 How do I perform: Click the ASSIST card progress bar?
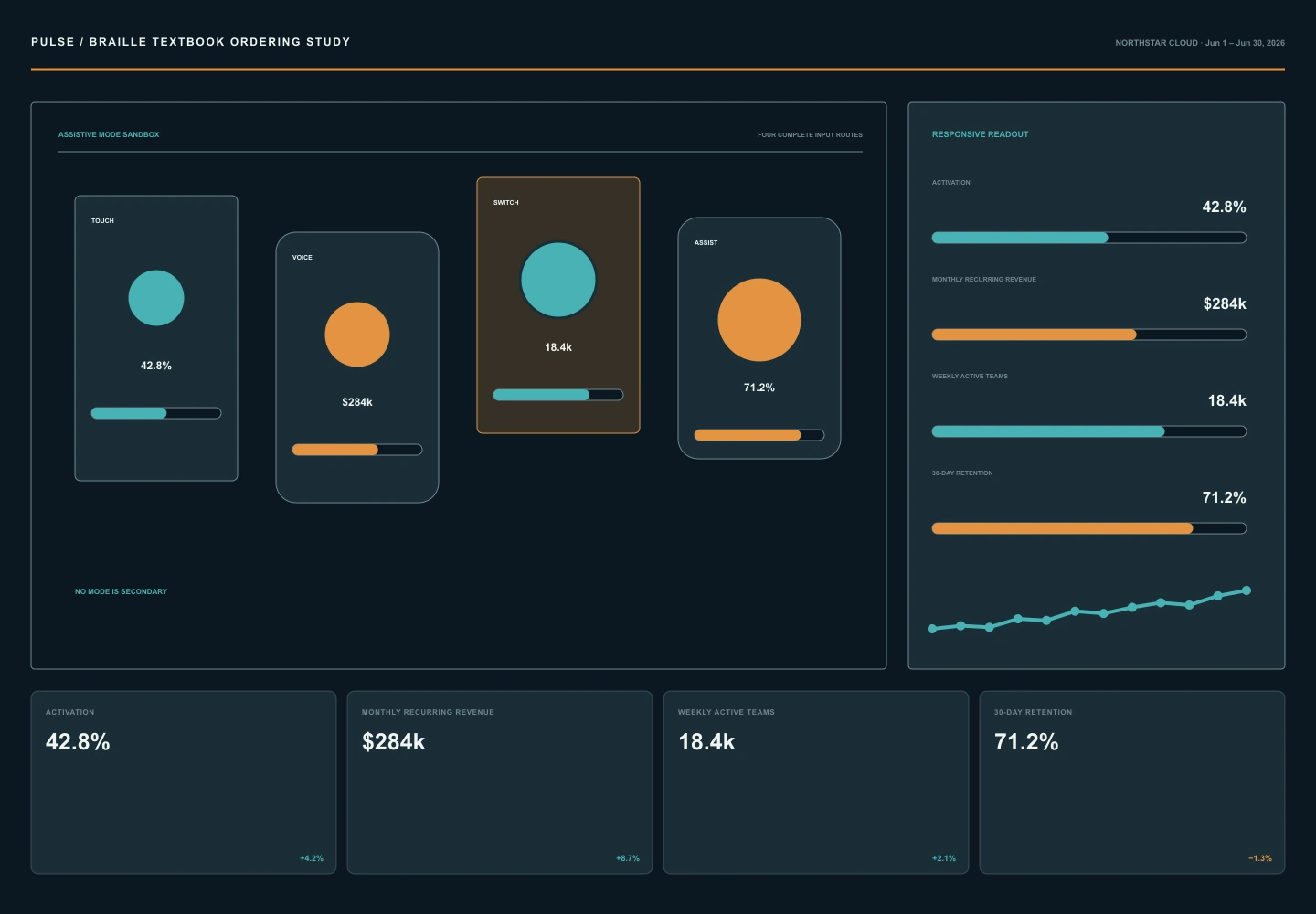pos(759,435)
